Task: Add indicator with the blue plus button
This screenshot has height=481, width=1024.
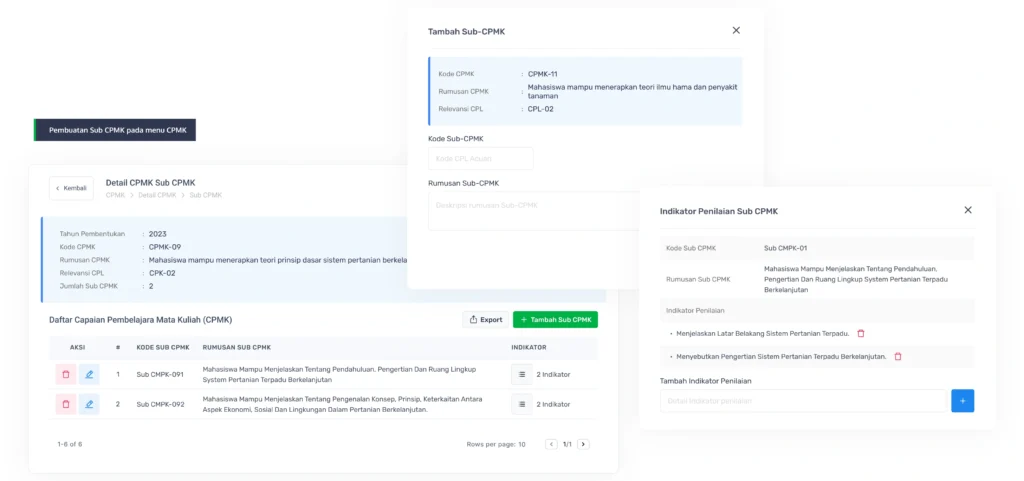Action: pos(963,401)
